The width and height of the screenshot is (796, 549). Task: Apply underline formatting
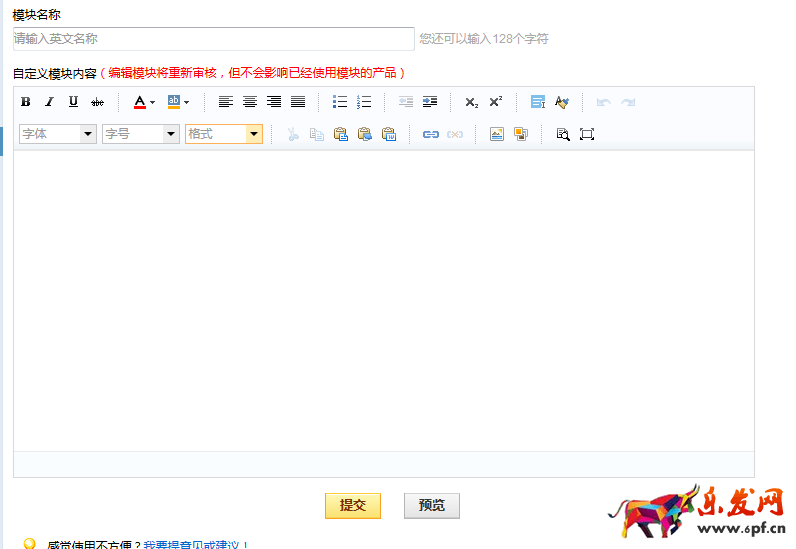click(x=73, y=102)
